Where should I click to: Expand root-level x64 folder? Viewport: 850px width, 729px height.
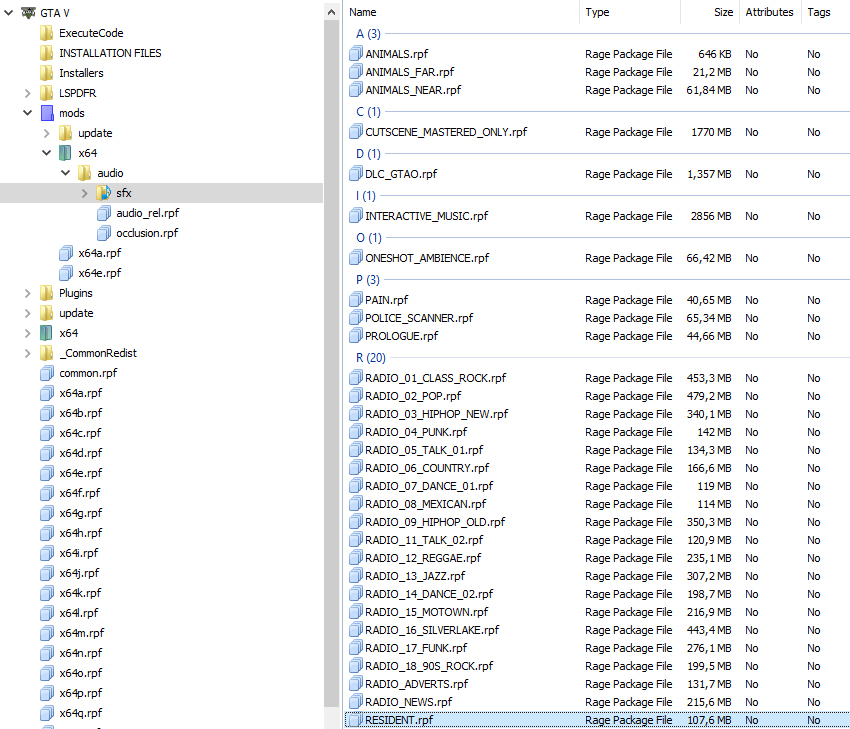coord(28,333)
